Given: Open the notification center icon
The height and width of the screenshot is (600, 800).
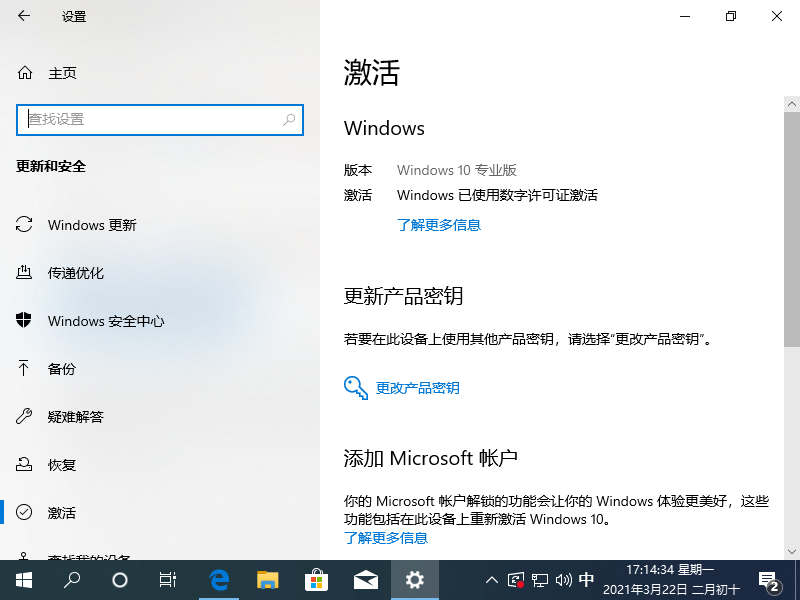Looking at the screenshot, I should pyautogui.click(x=771, y=581).
